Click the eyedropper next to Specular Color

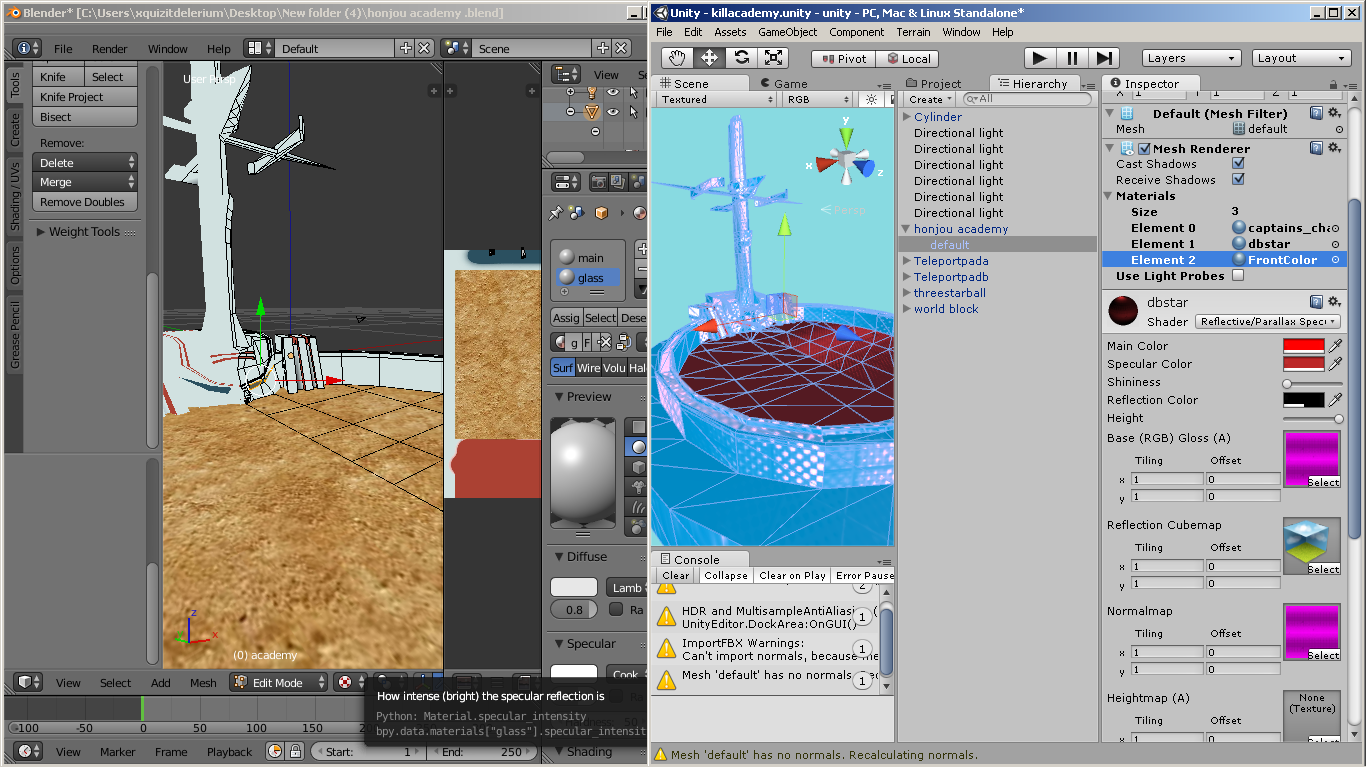pos(1335,364)
